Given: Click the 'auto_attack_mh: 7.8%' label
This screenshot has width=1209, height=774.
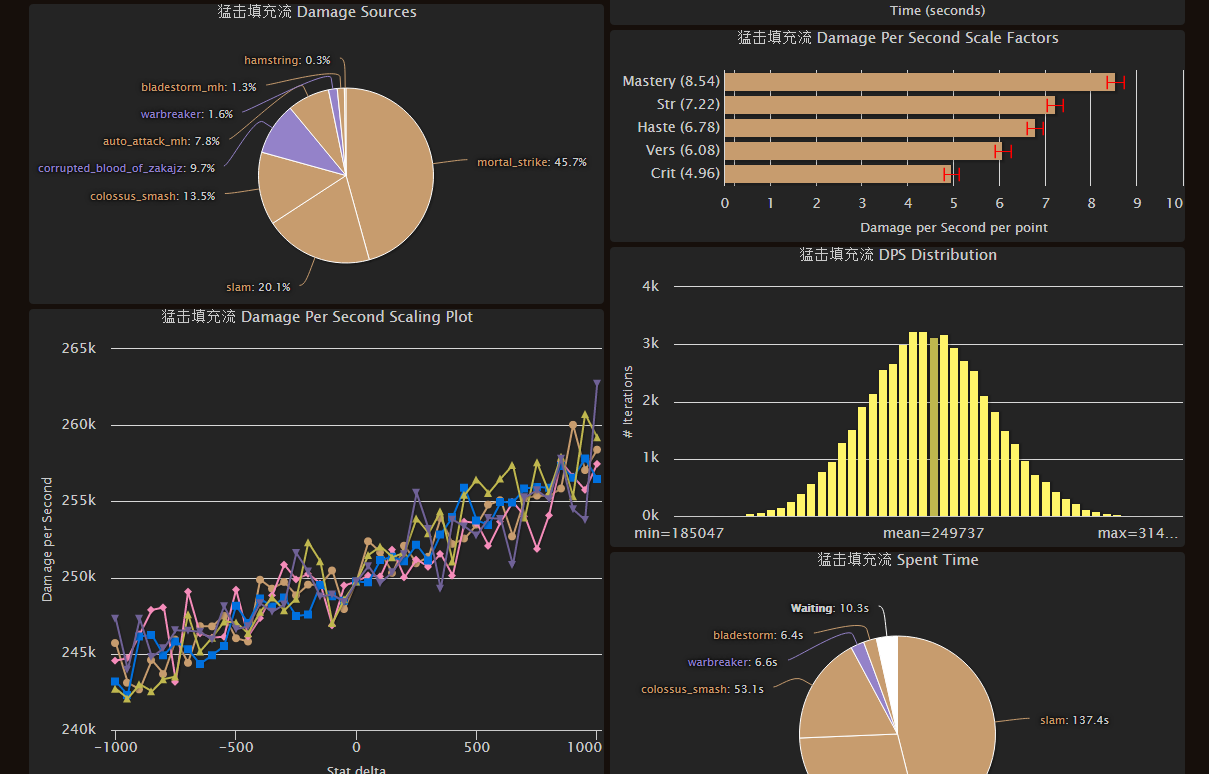Looking at the screenshot, I should [x=161, y=141].
